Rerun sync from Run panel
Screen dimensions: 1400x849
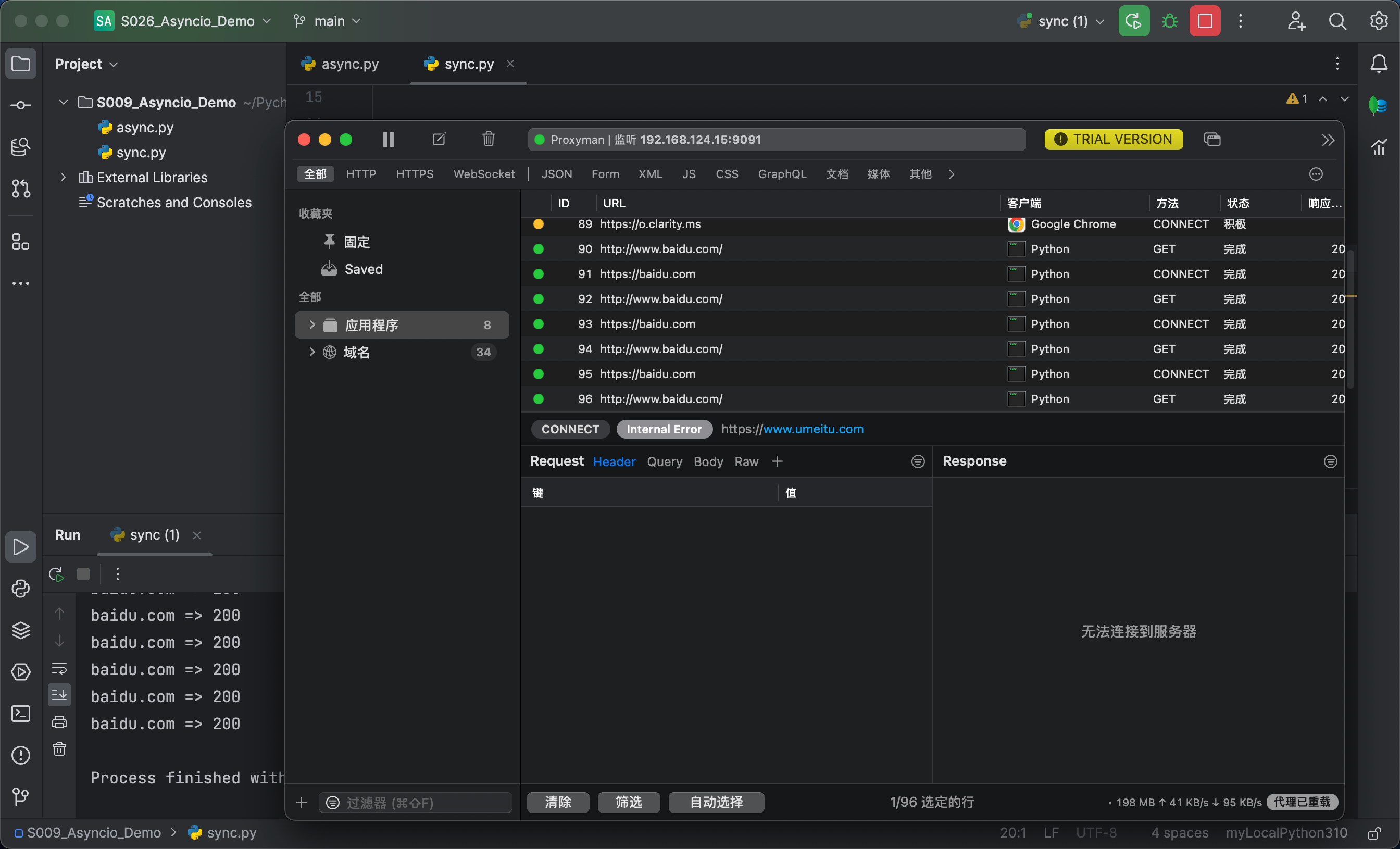[56, 574]
